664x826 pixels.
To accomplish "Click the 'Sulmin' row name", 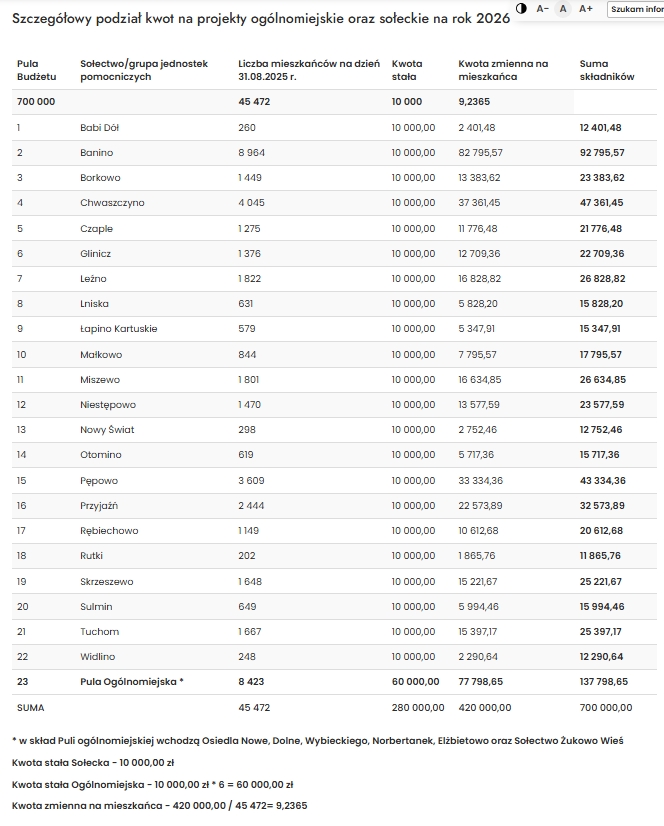I will 96,607.
